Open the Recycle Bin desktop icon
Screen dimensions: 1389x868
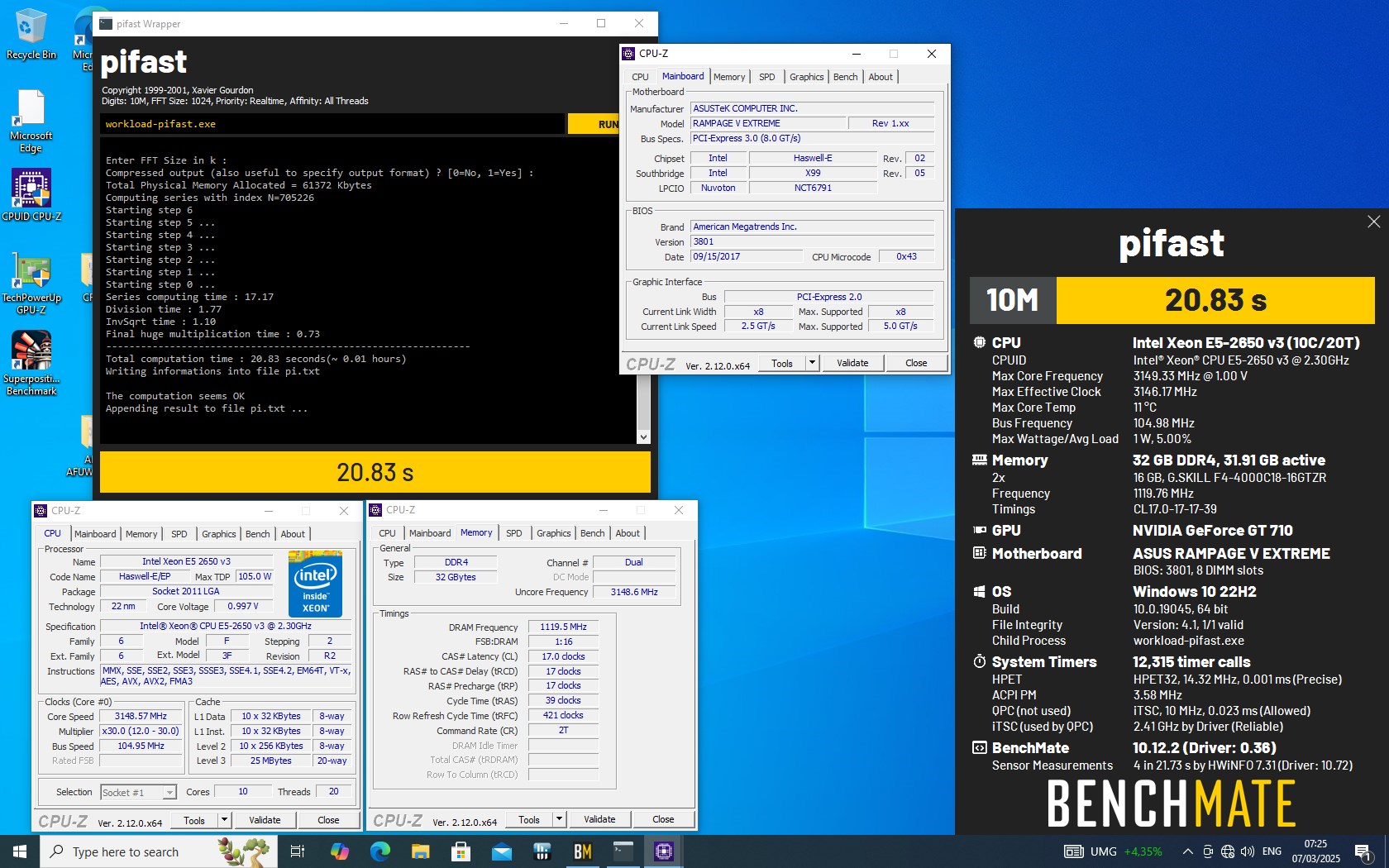click(31, 35)
